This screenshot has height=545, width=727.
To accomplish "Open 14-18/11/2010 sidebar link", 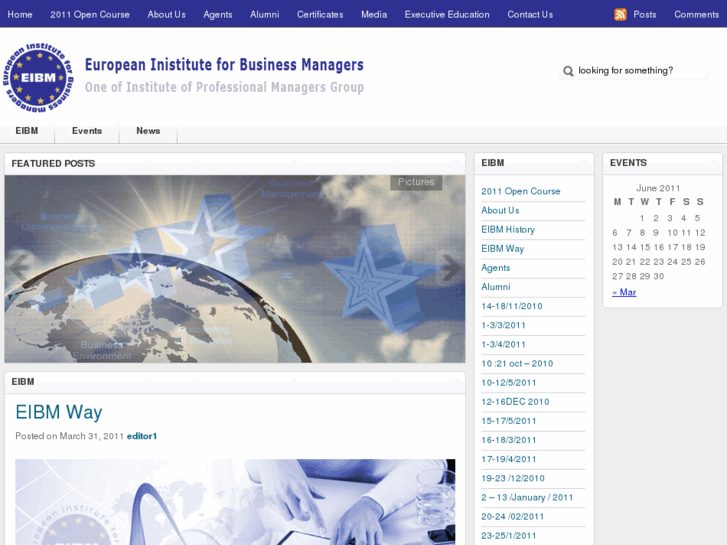I will [x=511, y=306].
